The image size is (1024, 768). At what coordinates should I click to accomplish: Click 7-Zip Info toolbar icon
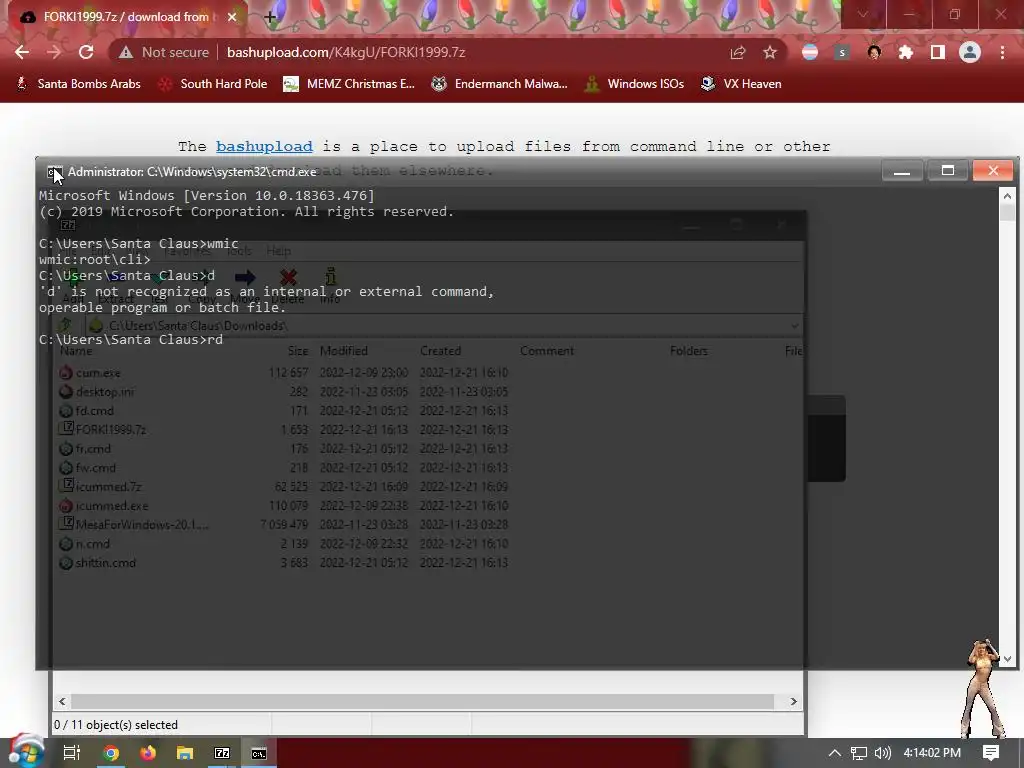[x=330, y=277]
